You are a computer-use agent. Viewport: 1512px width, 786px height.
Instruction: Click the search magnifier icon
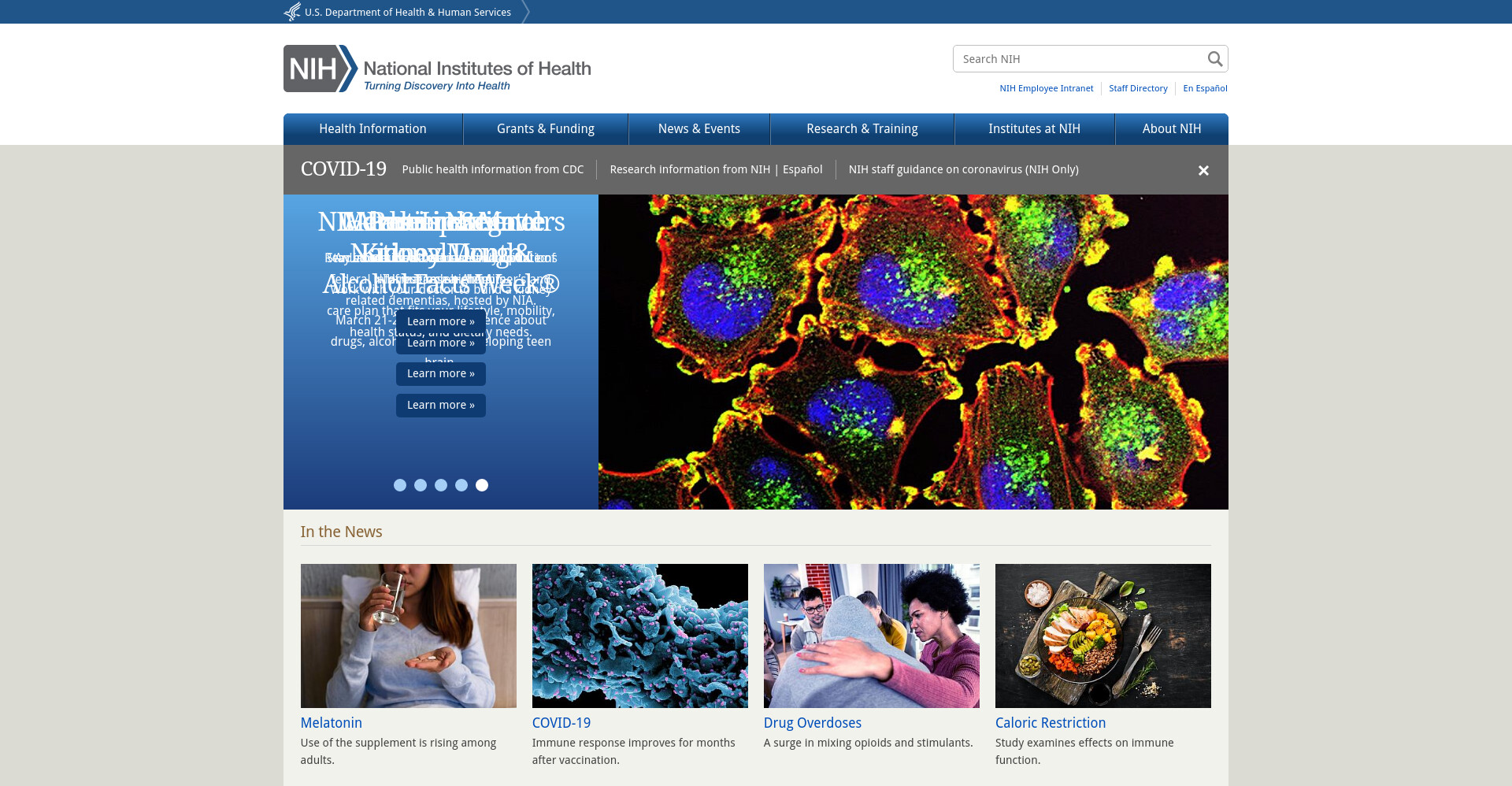coord(1215,59)
